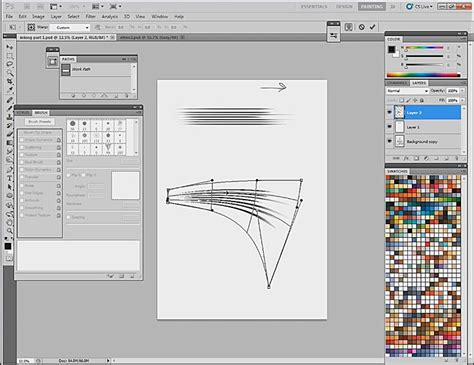Select the Move tool in the toolbox
This screenshot has width=474, height=365.
pos(9,47)
